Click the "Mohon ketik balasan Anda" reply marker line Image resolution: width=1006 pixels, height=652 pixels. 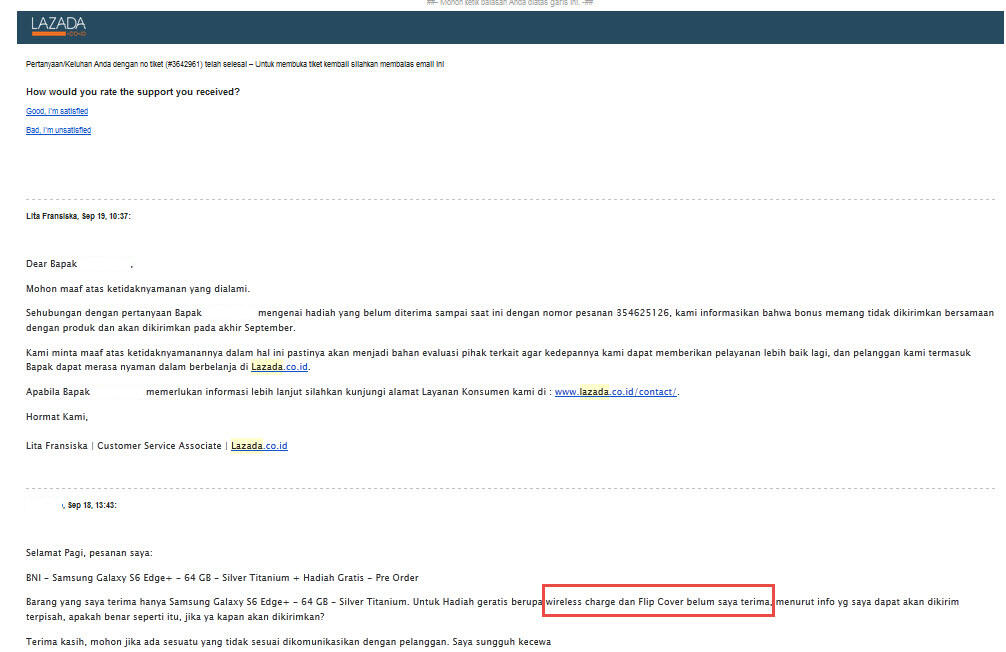tap(511, 4)
